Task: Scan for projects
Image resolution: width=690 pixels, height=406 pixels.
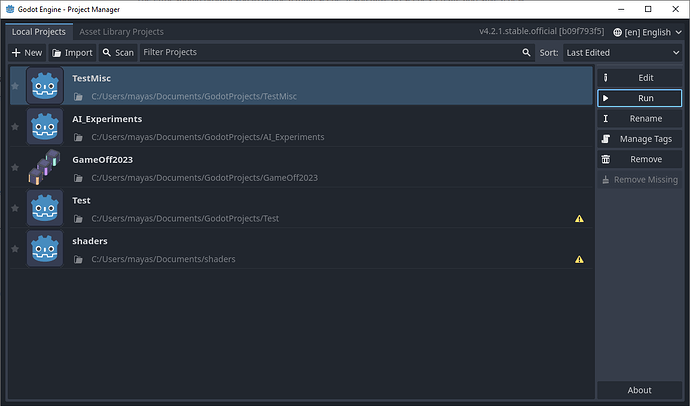Action: pyautogui.click(x=118, y=53)
